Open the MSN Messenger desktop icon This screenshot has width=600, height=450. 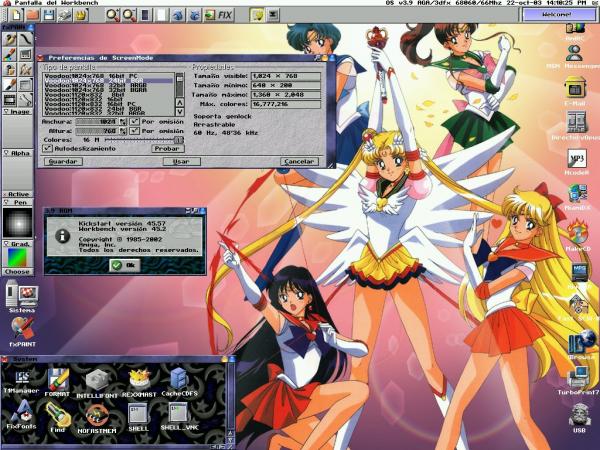(574, 57)
